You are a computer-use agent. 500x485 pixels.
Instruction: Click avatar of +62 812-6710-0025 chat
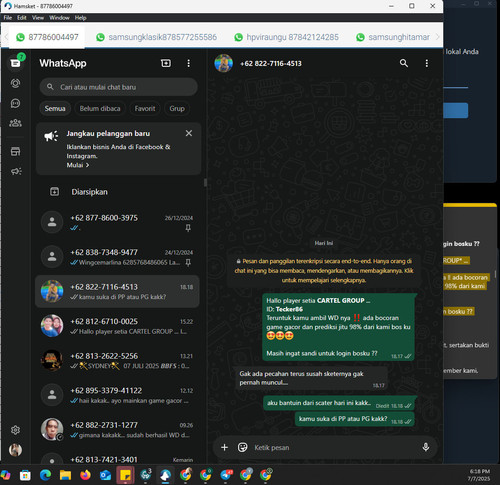52,326
